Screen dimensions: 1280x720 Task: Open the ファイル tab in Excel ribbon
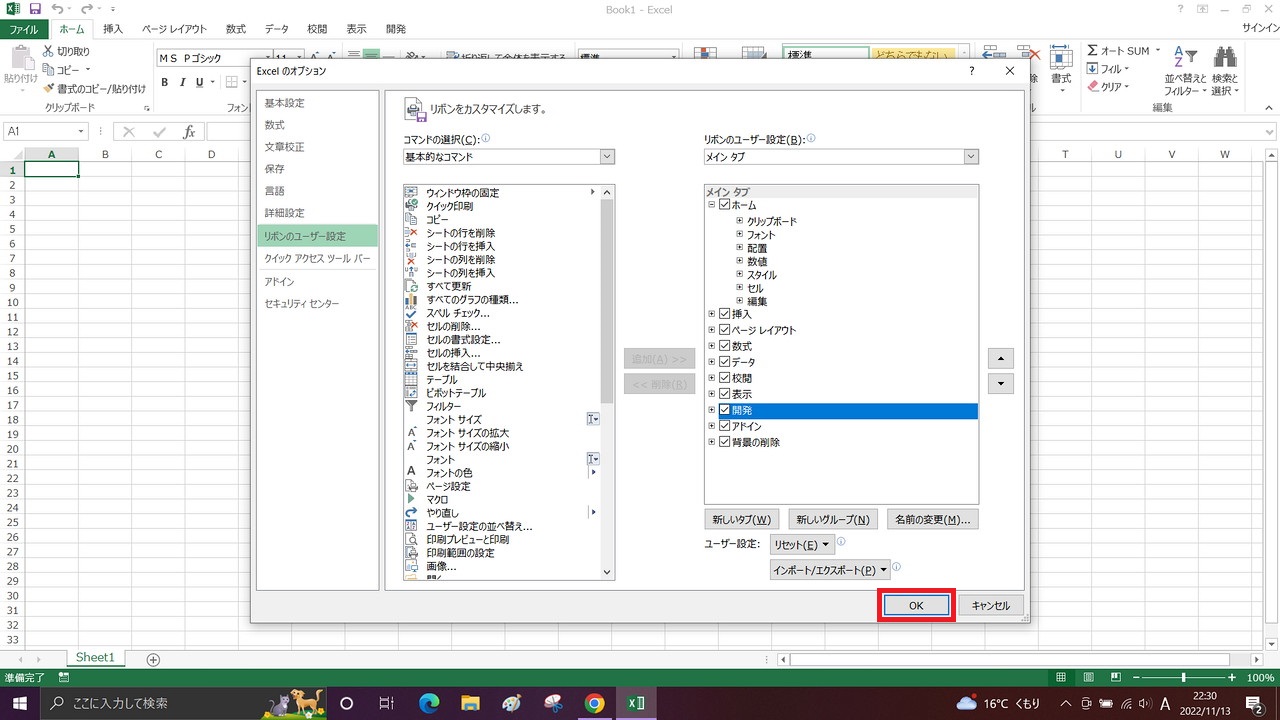click(x=22, y=30)
